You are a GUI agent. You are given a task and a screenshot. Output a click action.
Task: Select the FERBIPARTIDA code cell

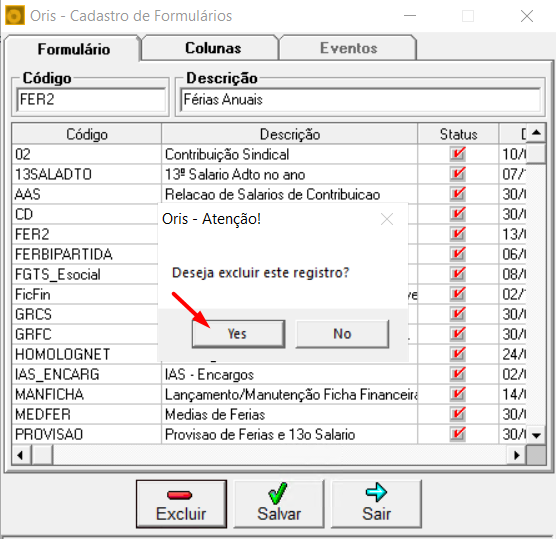85,254
